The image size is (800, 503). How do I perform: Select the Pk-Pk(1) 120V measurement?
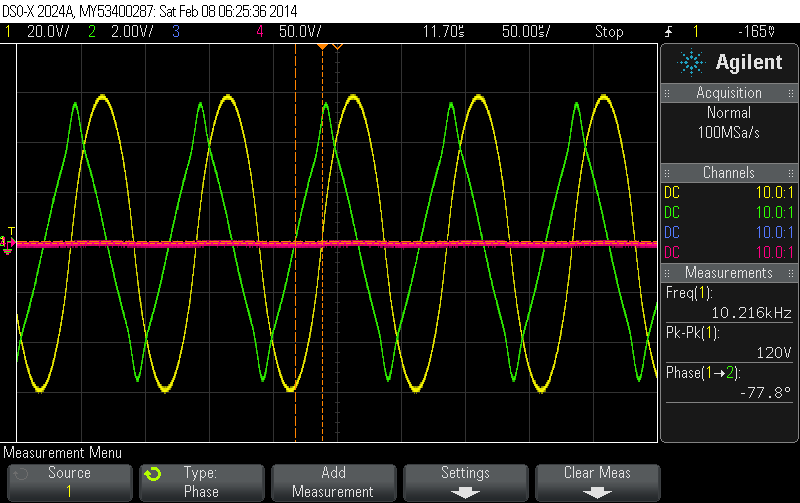tap(729, 343)
